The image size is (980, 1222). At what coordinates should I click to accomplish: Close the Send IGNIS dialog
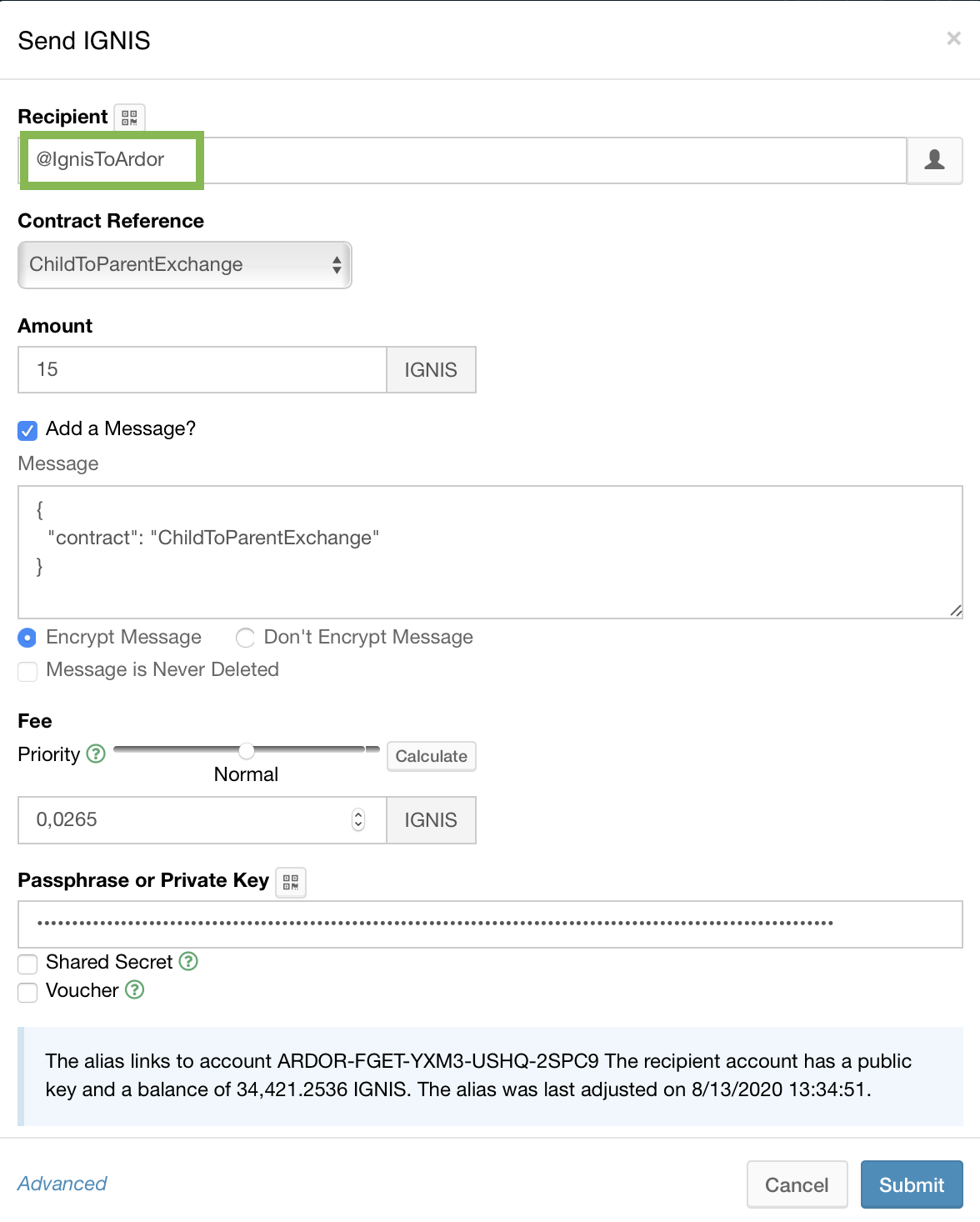point(953,38)
